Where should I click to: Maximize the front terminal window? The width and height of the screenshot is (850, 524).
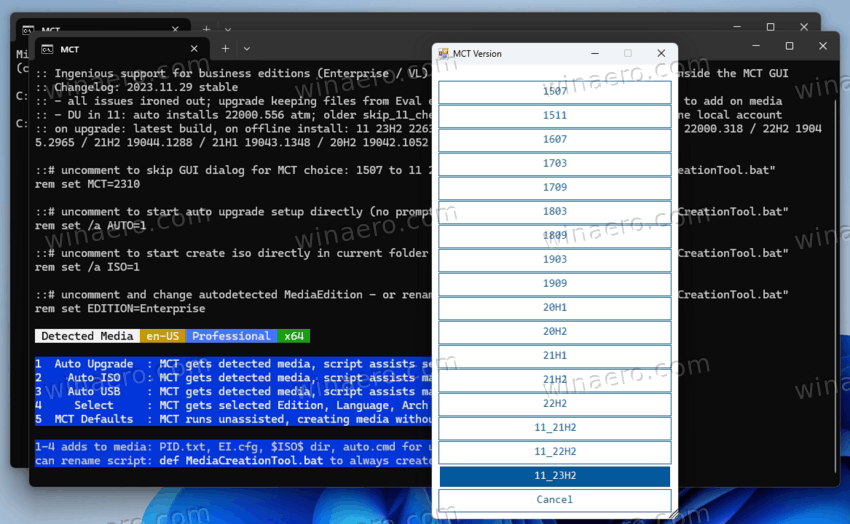click(x=789, y=46)
